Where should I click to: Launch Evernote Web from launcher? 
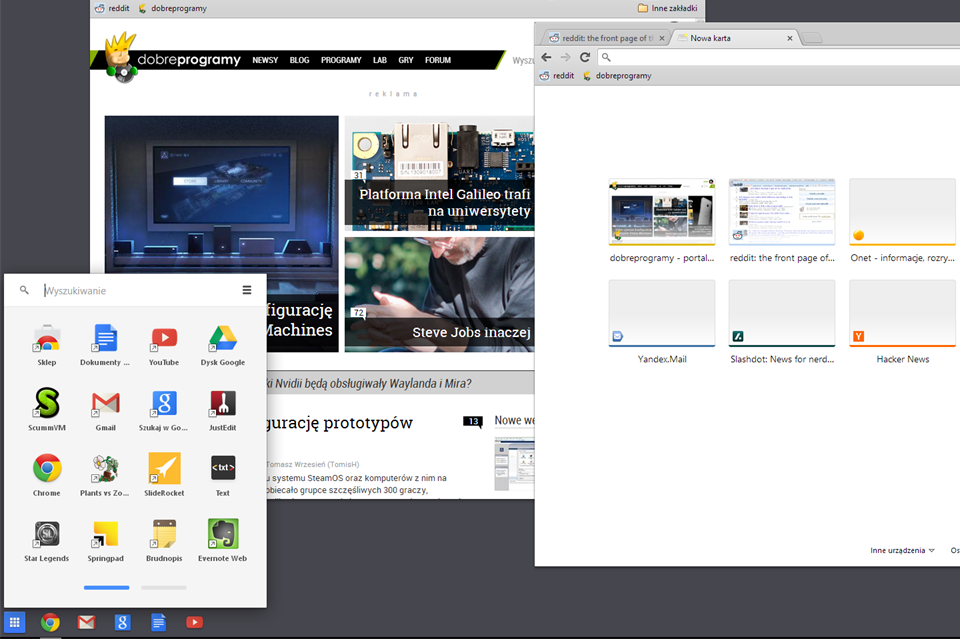223,541
